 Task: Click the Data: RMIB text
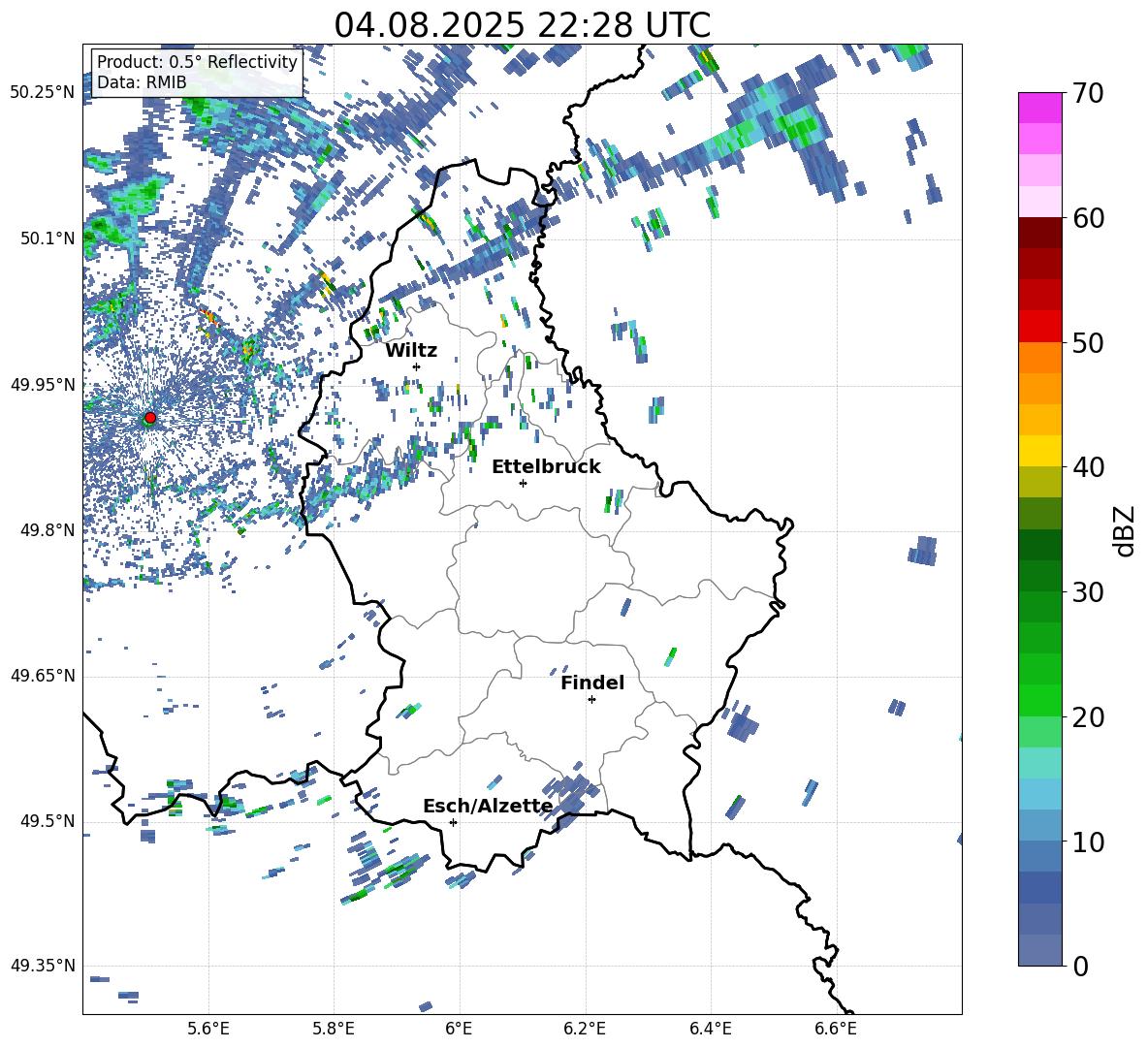point(142,82)
